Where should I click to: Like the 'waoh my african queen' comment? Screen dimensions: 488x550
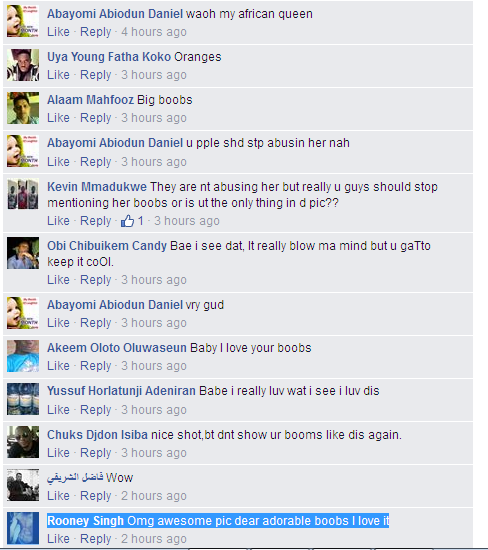pos(58,32)
